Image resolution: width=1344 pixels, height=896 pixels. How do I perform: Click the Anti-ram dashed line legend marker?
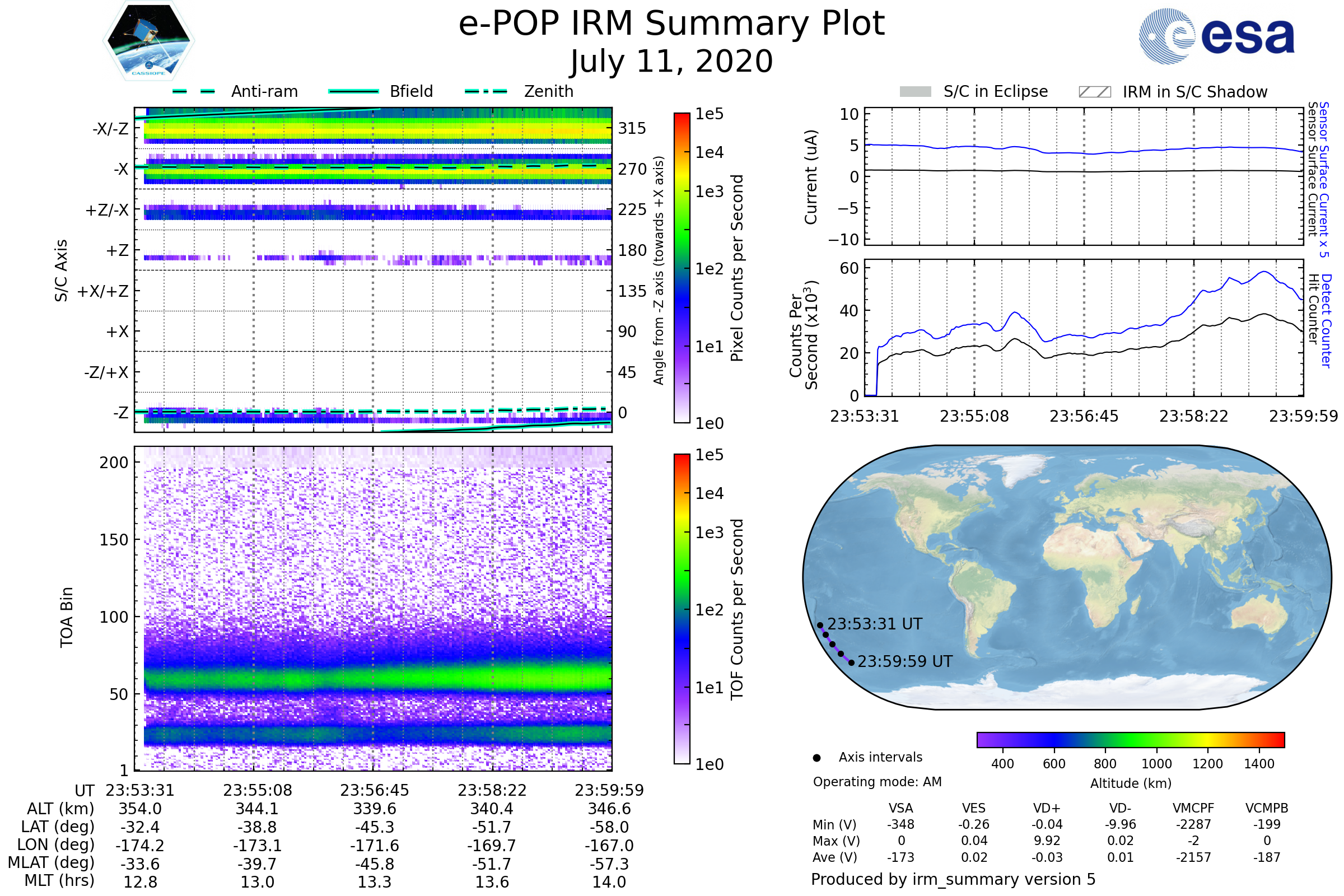click(x=194, y=91)
